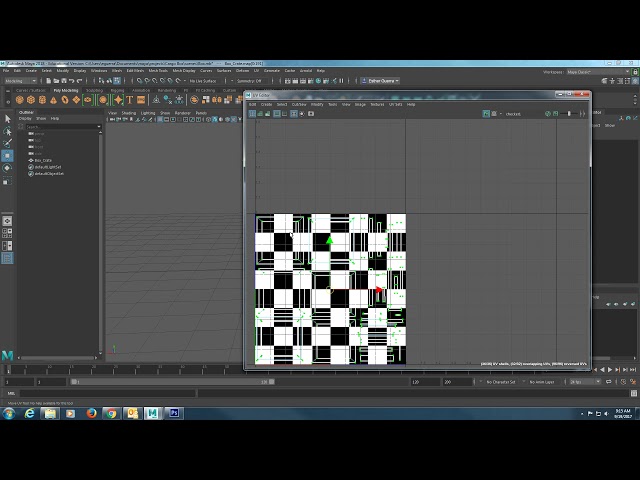Click the New Scene icon
Screen dimensions: 640x480
49,81
